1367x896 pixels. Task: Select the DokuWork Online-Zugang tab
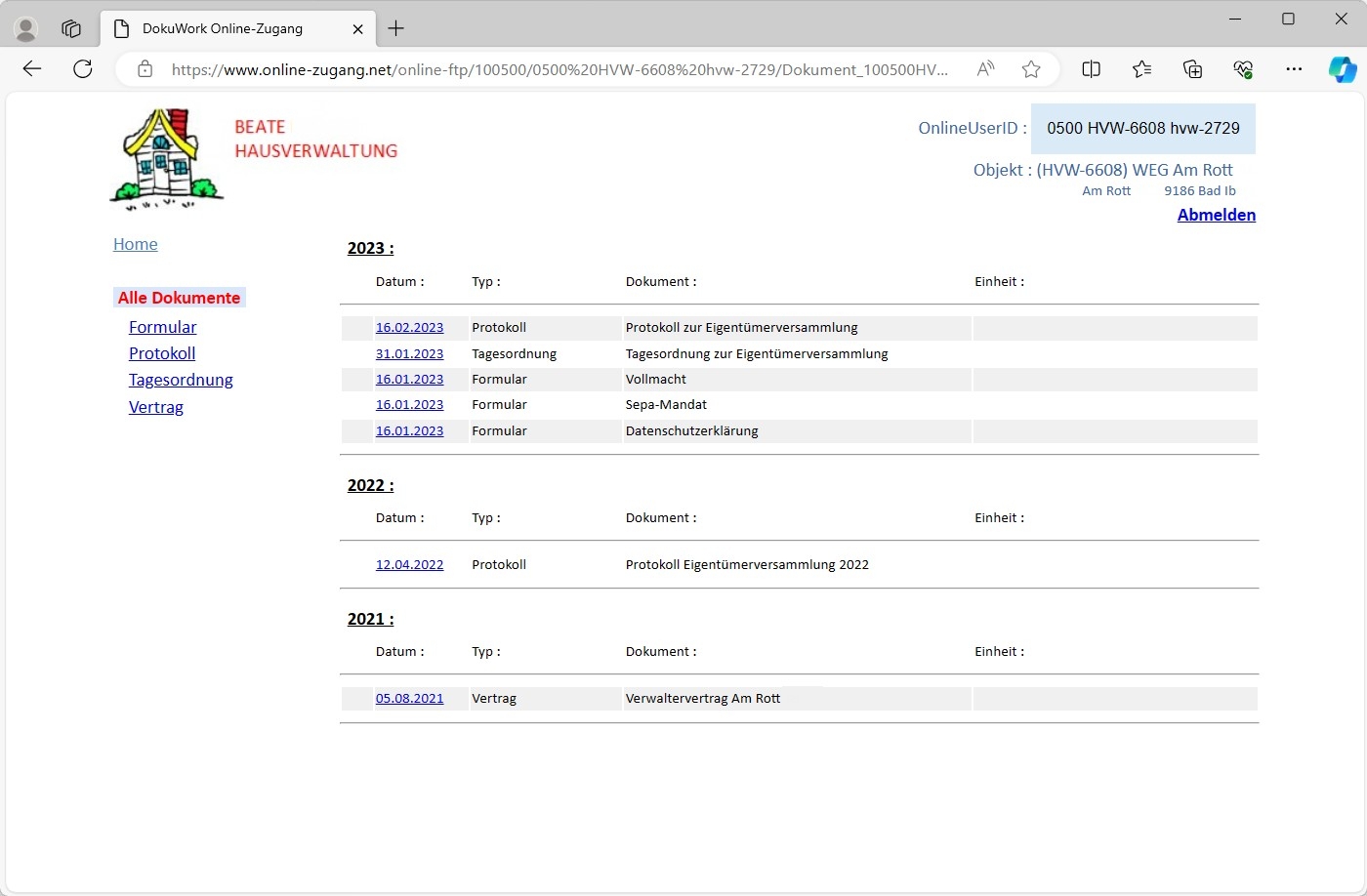(x=236, y=29)
